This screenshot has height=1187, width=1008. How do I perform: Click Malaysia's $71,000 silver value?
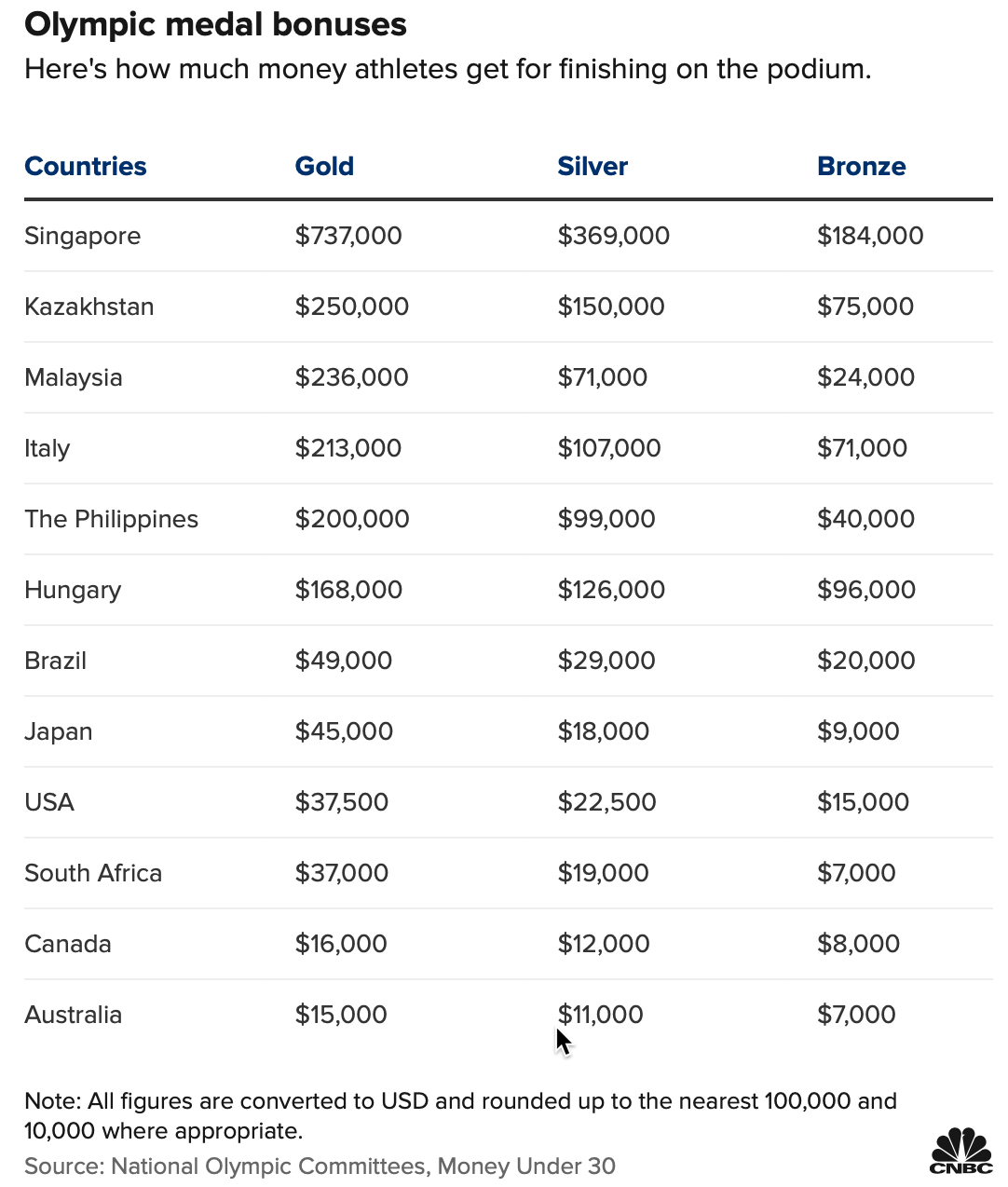(x=603, y=377)
